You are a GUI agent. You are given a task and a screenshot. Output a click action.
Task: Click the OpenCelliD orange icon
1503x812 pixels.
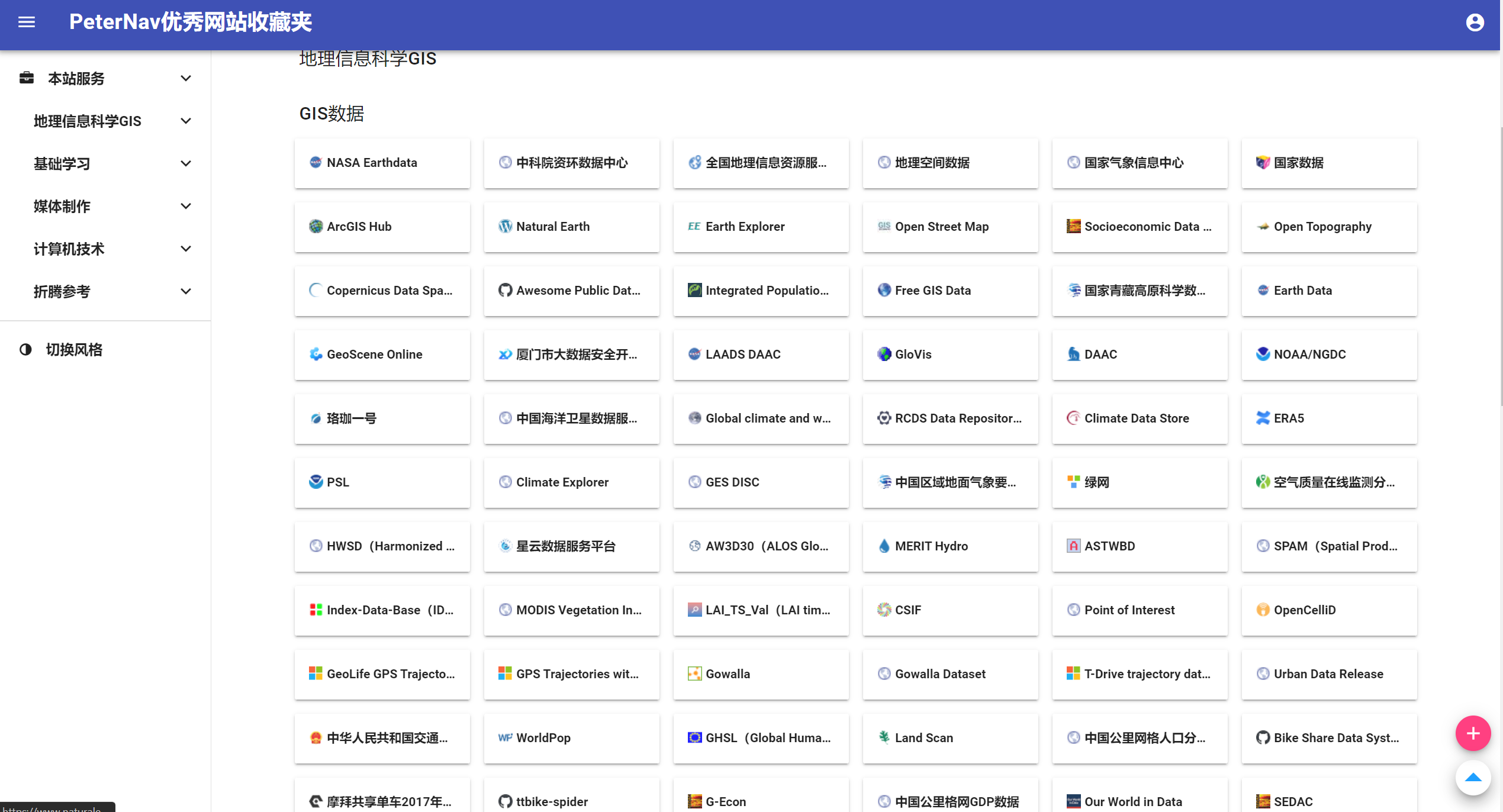coord(1263,610)
